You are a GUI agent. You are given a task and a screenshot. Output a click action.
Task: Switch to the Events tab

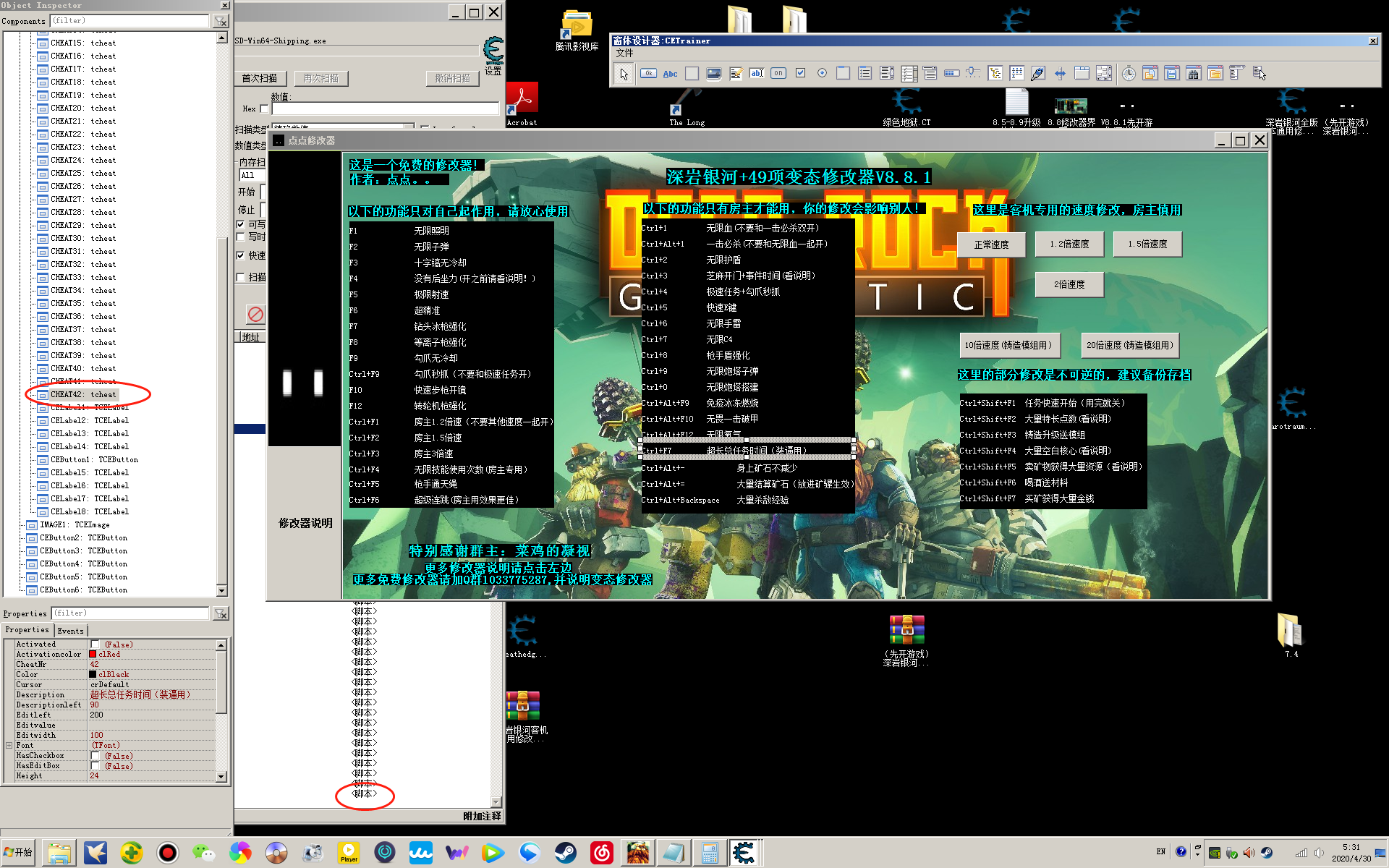pyautogui.click(x=71, y=631)
